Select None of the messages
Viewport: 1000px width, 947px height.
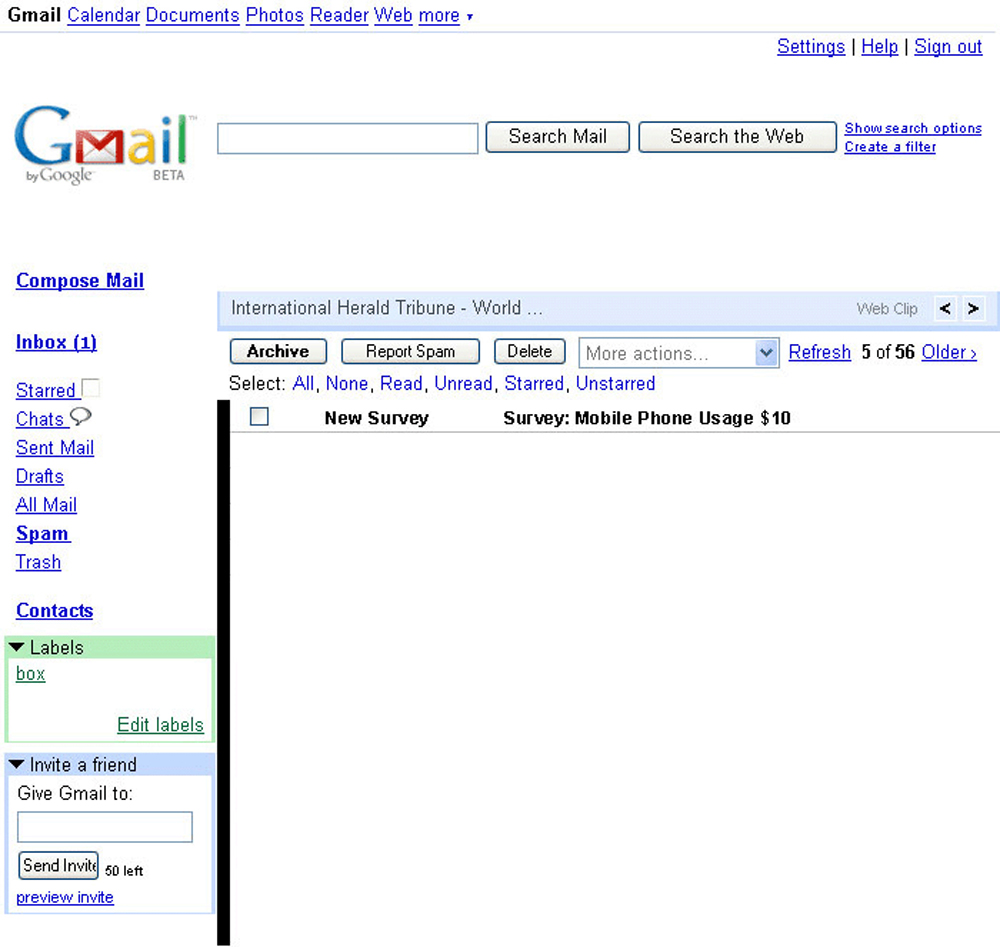click(347, 383)
